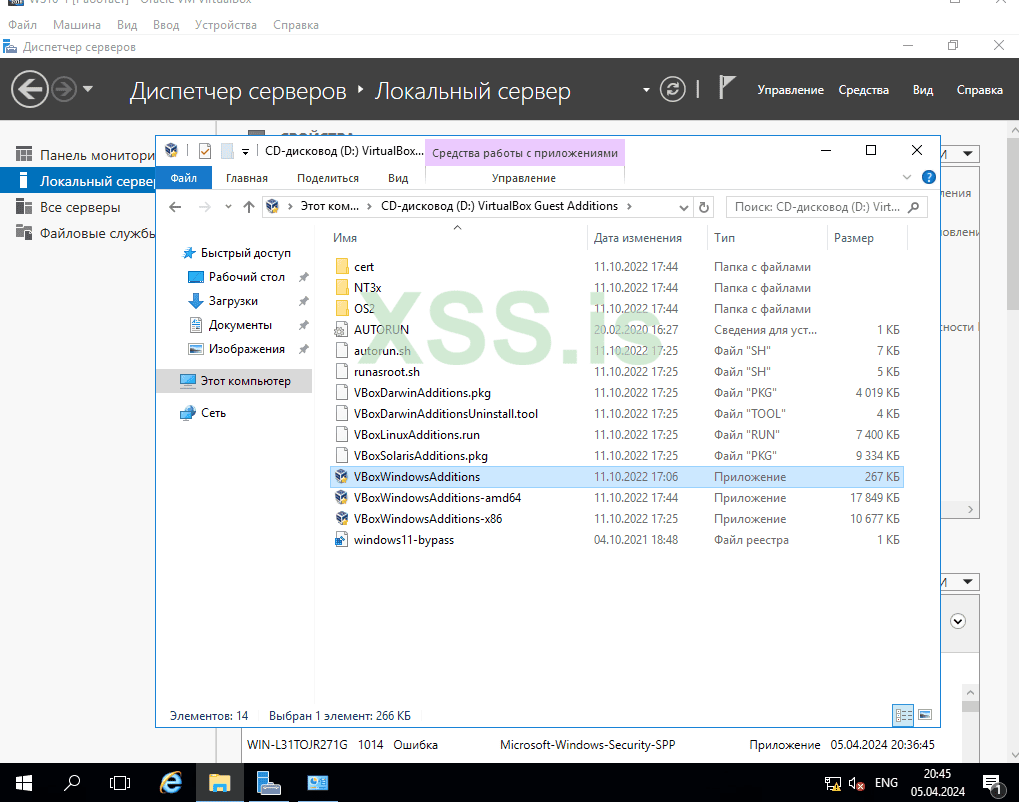
Task: Switch to the Поделиться ribbon tab
Action: pyautogui.click(x=328, y=178)
